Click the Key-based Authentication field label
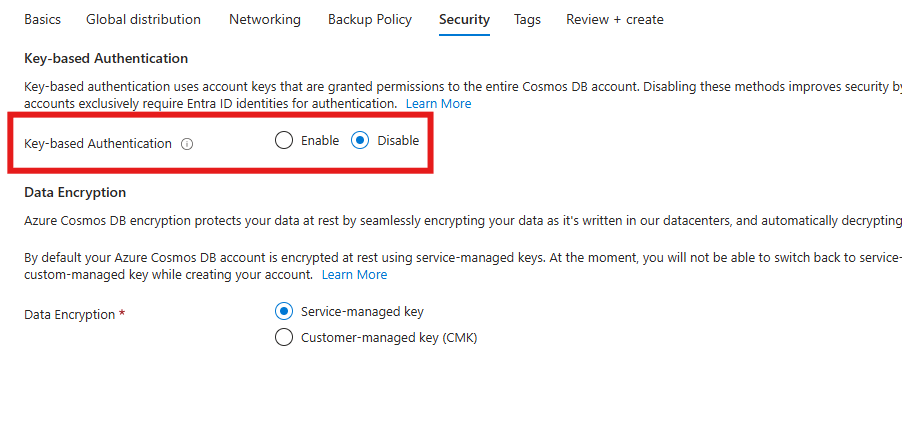This screenshot has width=902, height=439. 98,144
